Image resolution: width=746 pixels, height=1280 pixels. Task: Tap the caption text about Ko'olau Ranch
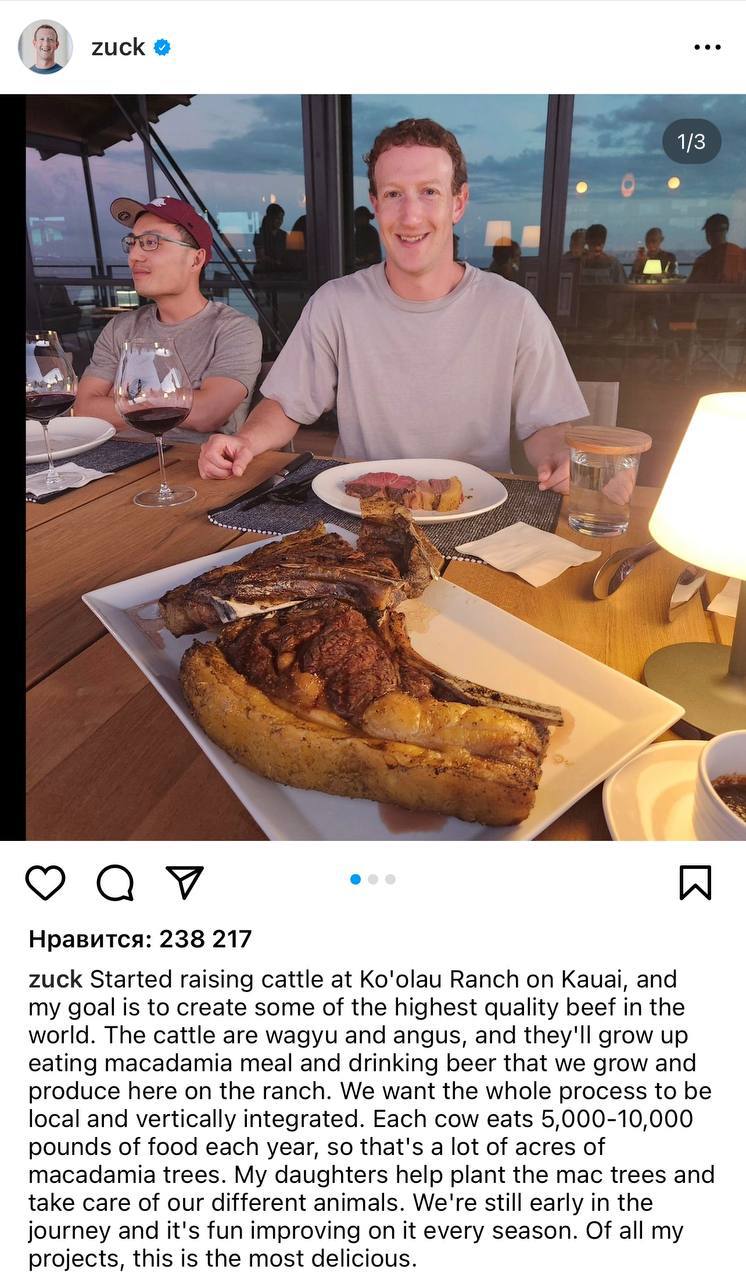tap(371, 1119)
